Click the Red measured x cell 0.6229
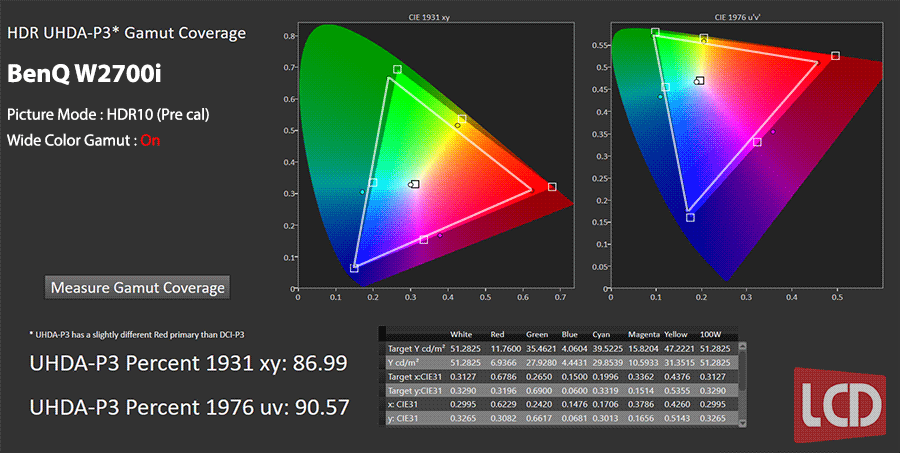Image resolution: width=900 pixels, height=453 pixels. [503, 405]
